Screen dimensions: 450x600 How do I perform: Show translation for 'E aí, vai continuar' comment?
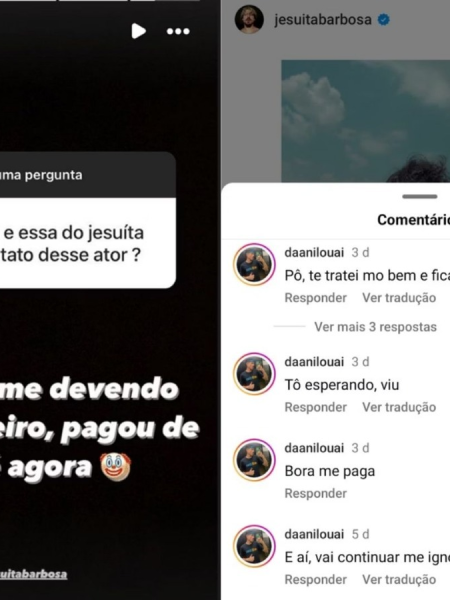(x=399, y=579)
